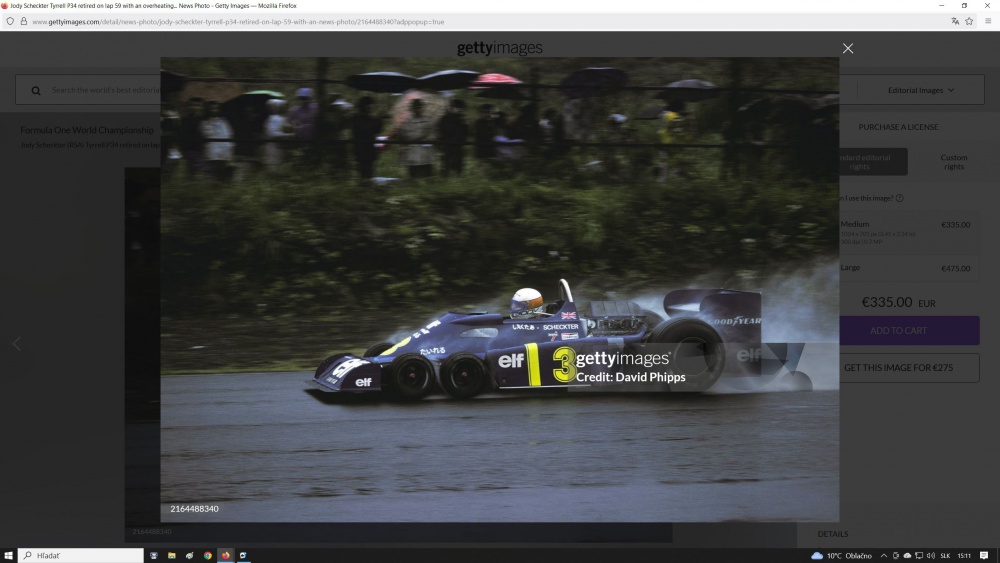Open Google Chrome from the taskbar
Viewport: 1000px width, 563px height.
pyautogui.click(x=207, y=555)
